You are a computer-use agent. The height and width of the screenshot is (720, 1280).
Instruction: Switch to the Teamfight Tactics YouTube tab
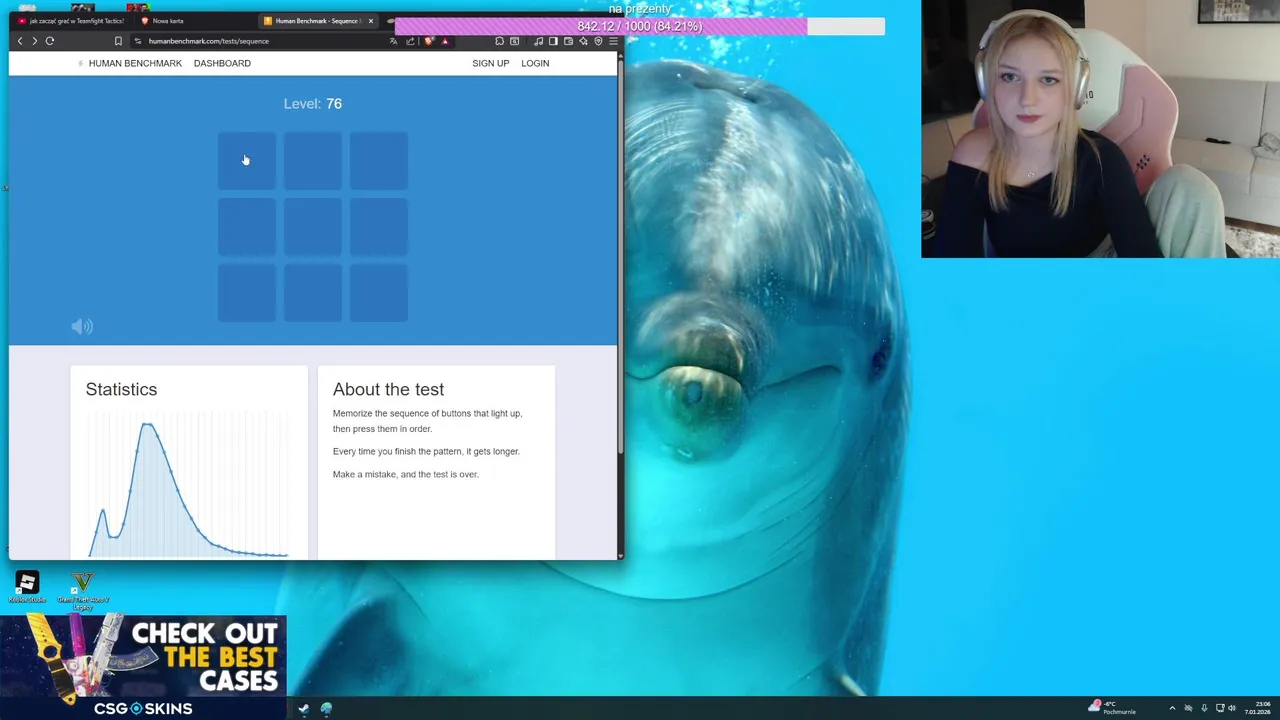[72, 20]
